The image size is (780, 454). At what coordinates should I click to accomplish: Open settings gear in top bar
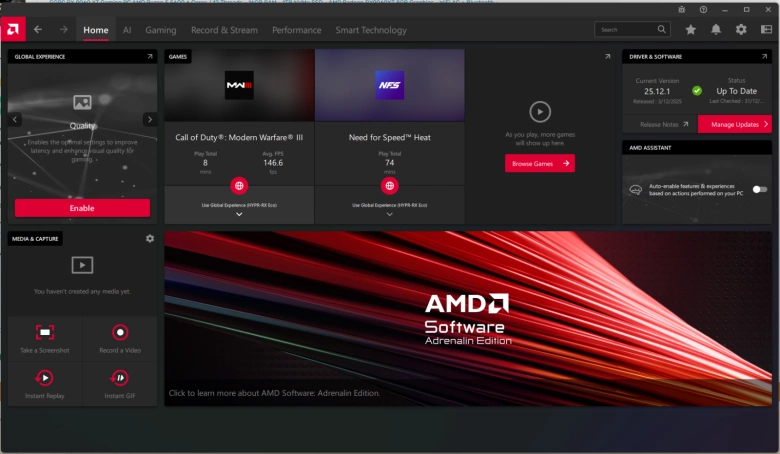tap(741, 30)
